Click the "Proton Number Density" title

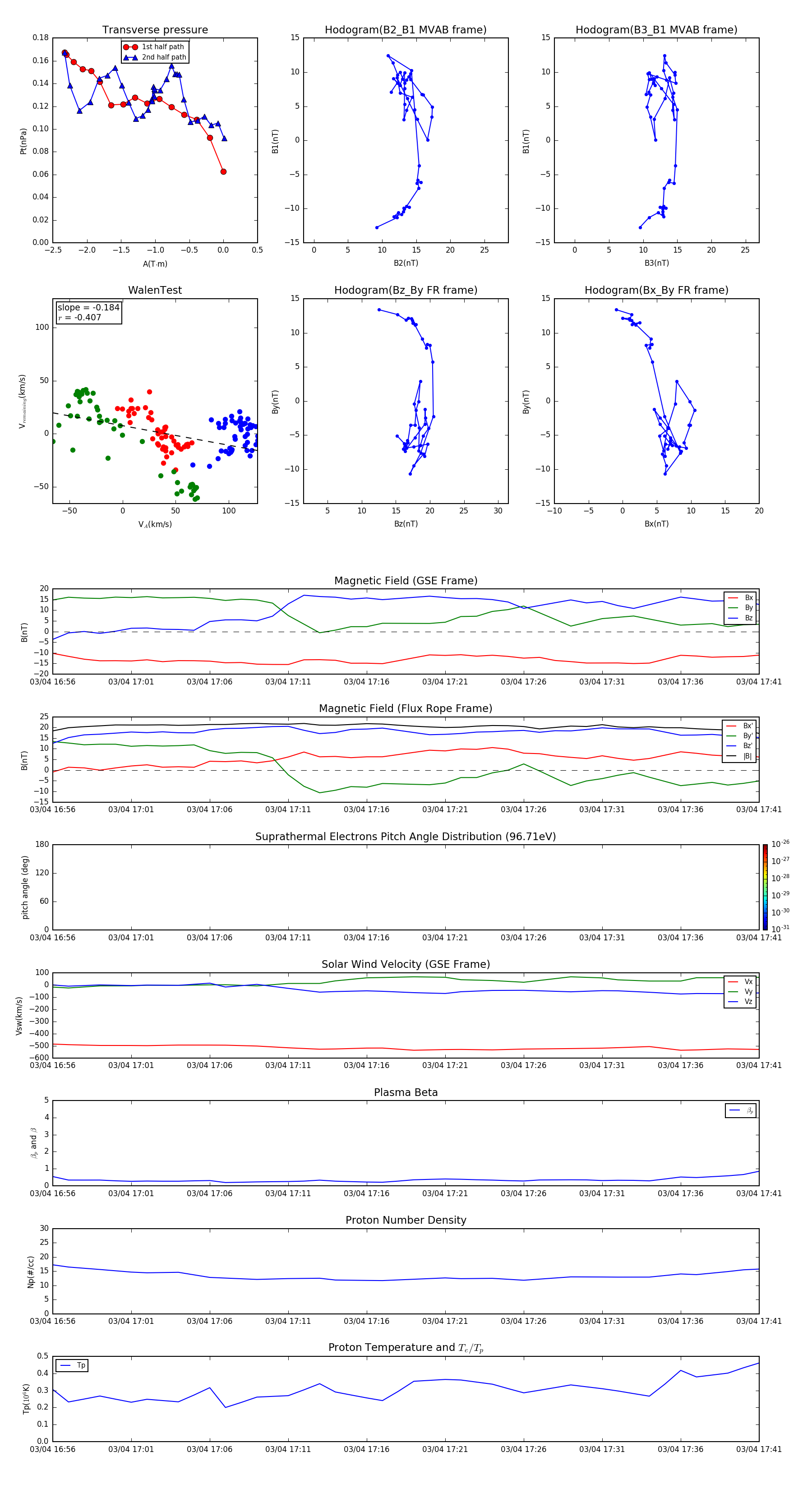pyautogui.click(x=406, y=1220)
